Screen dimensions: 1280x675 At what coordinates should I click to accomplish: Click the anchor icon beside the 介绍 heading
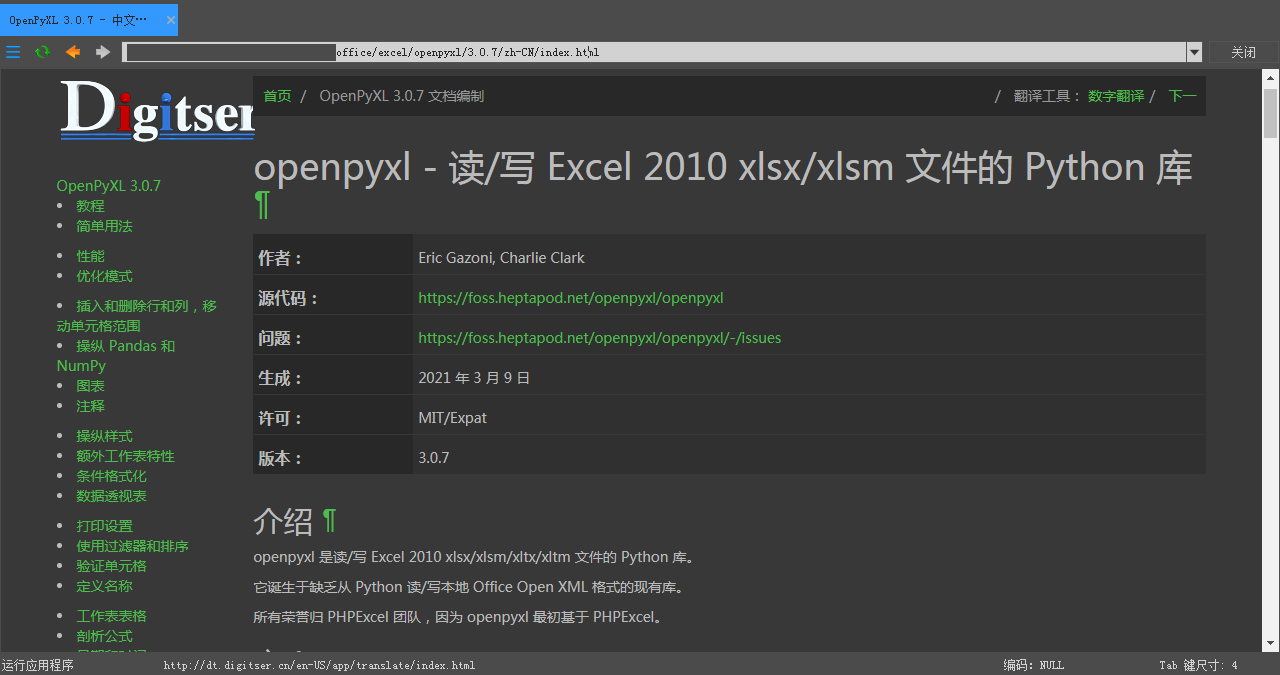(x=327, y=520)
